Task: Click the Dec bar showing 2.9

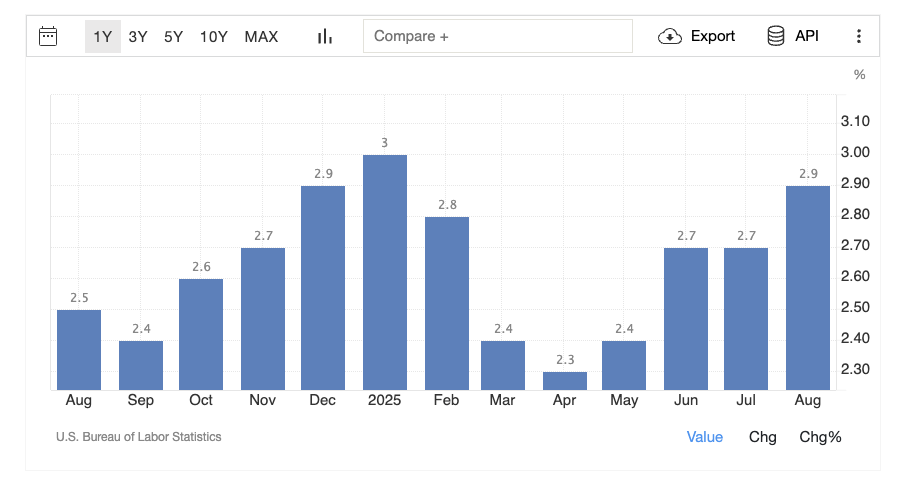Action: pyautogui.click(x=323, y=288)
